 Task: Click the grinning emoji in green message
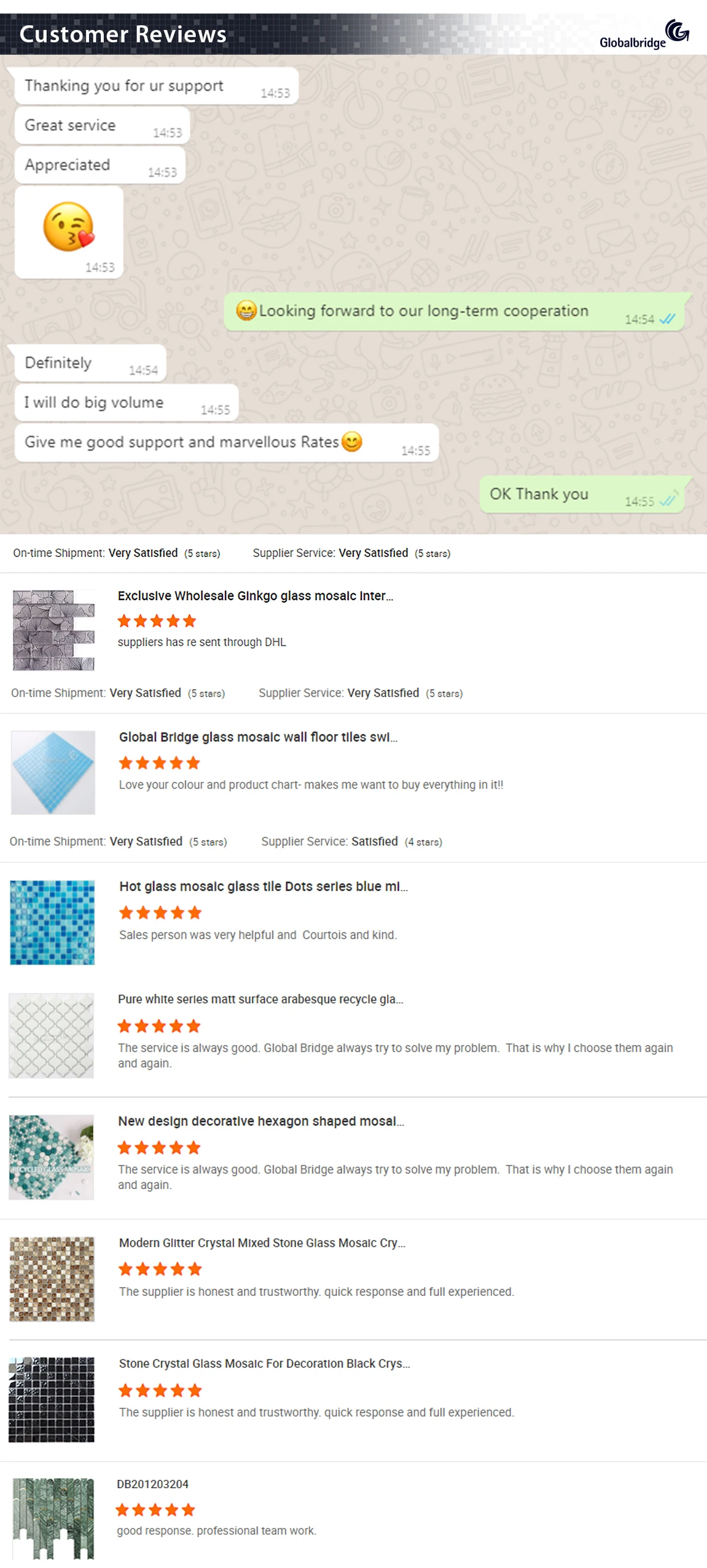(x=246, y=311)
